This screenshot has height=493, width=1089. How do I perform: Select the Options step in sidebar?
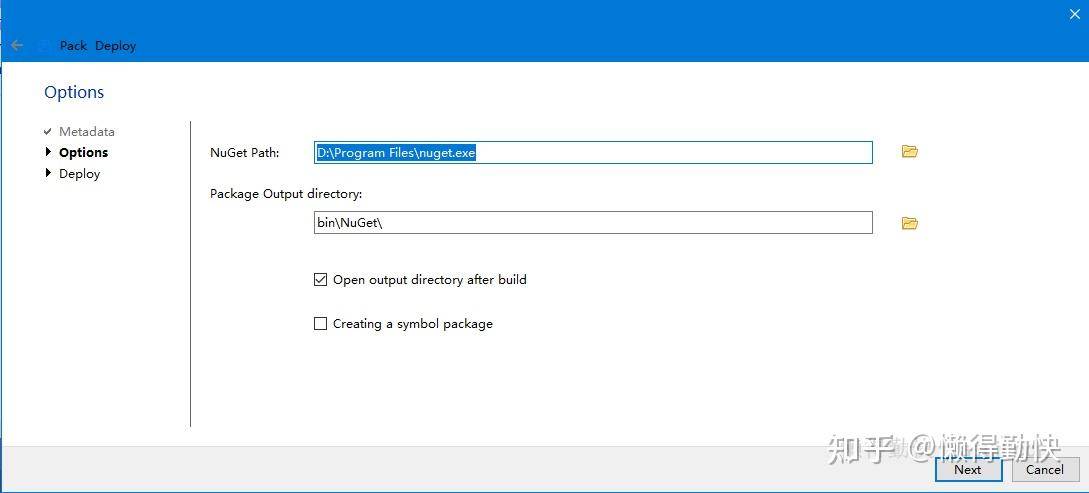[83, 152]
